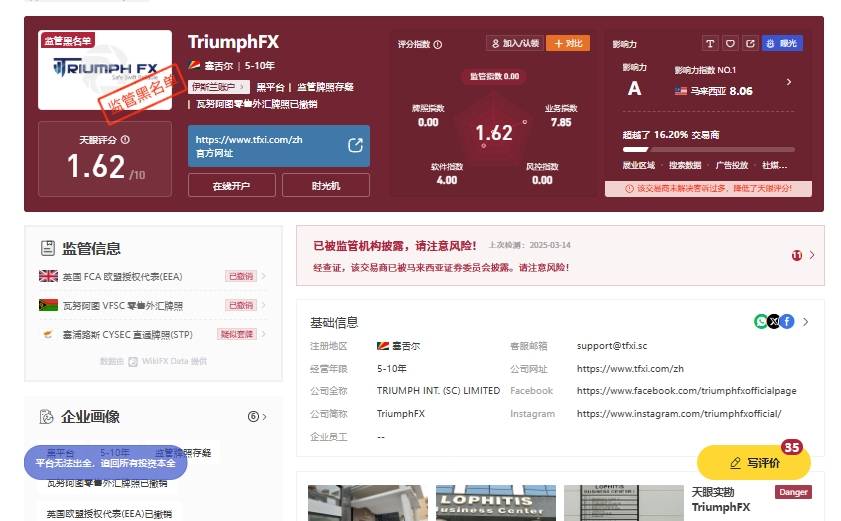Click the 时光机 time machine button
841x521 pixels.
pyautogui.click(x=326, y=186)
